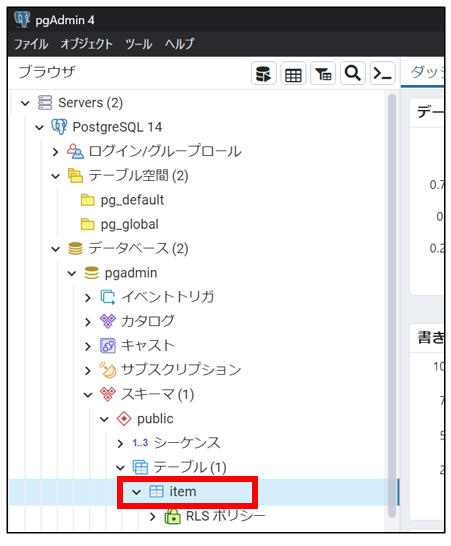This screenshot has height=546, width=451.
Task: Expand the イベントトリガ node
Action: point(88,297)
